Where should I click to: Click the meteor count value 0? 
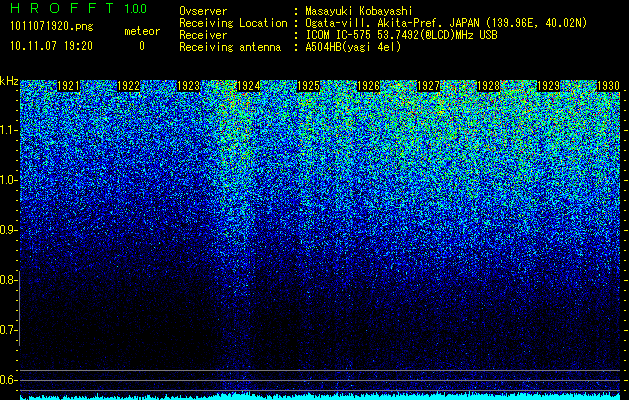[142, 46]
